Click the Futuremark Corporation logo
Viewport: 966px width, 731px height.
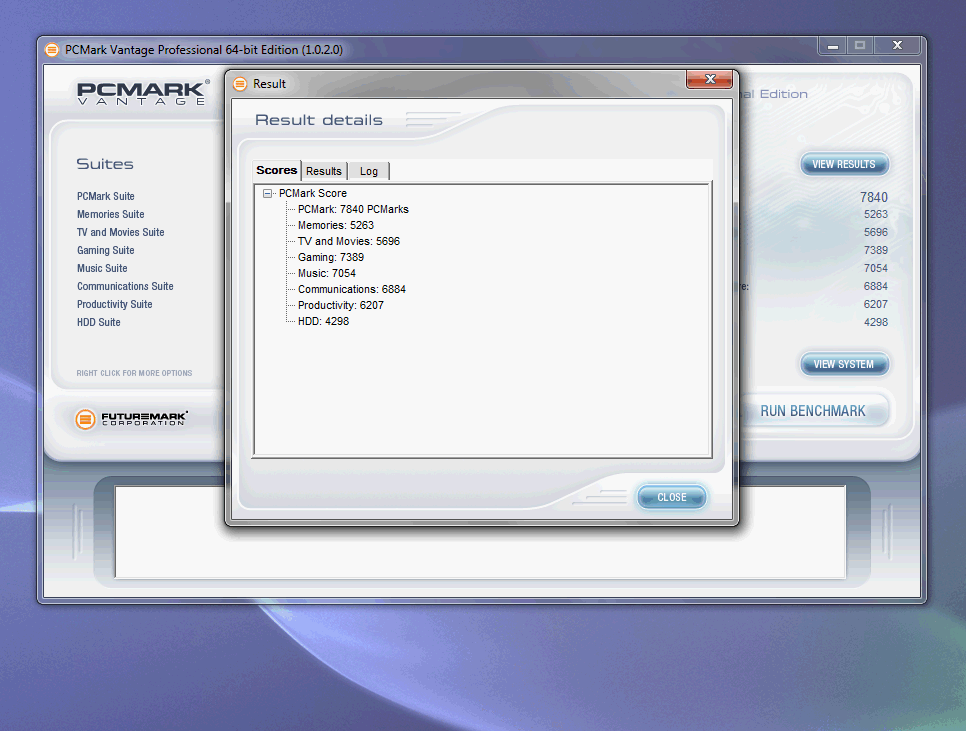pos(131,419)
